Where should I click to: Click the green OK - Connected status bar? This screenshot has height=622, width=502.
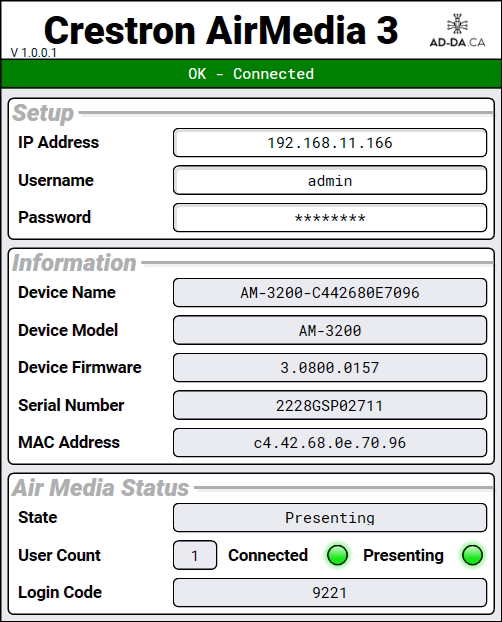click(x=251, y=74)
